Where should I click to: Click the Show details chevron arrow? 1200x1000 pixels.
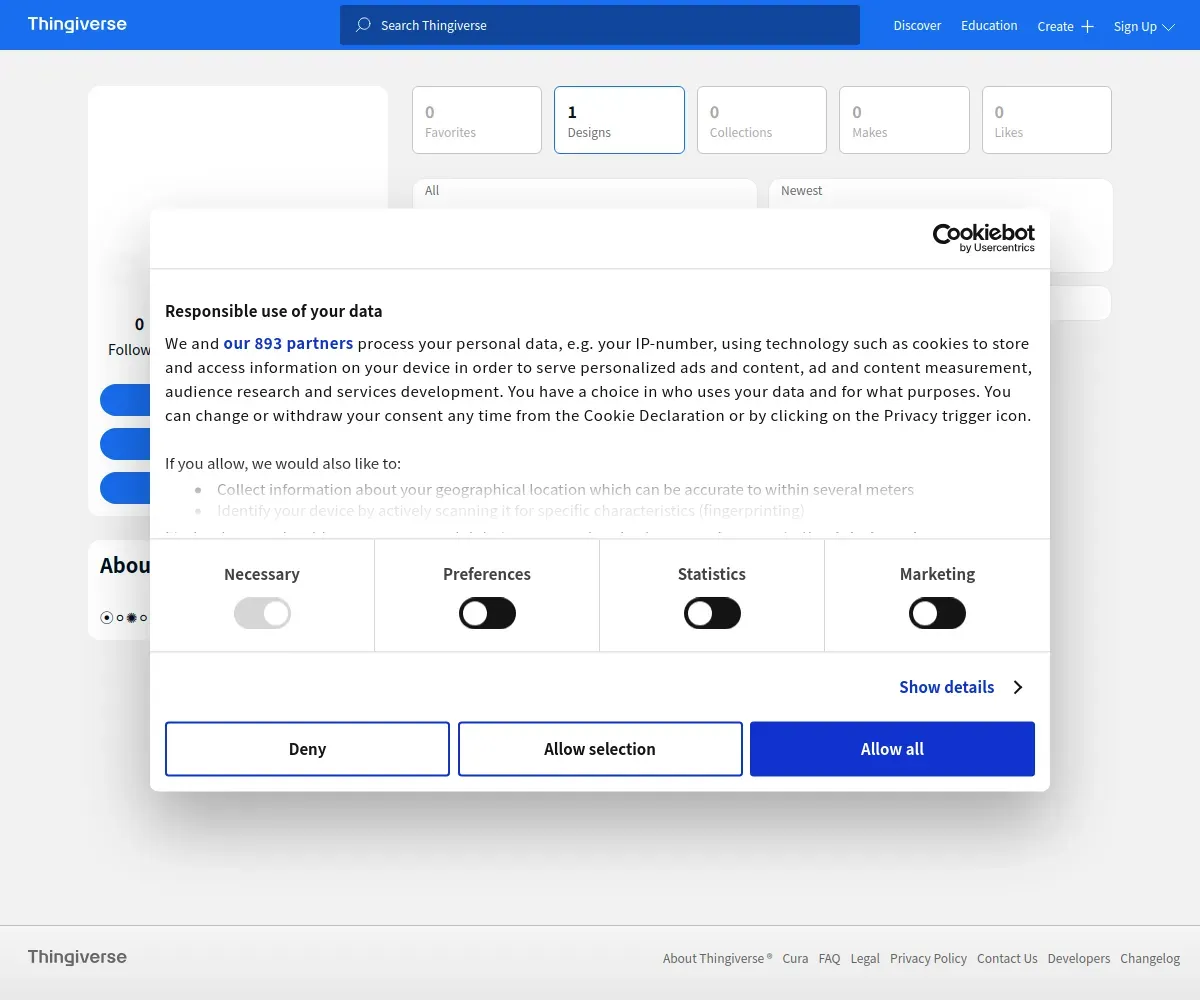[x=1018, y=687]
